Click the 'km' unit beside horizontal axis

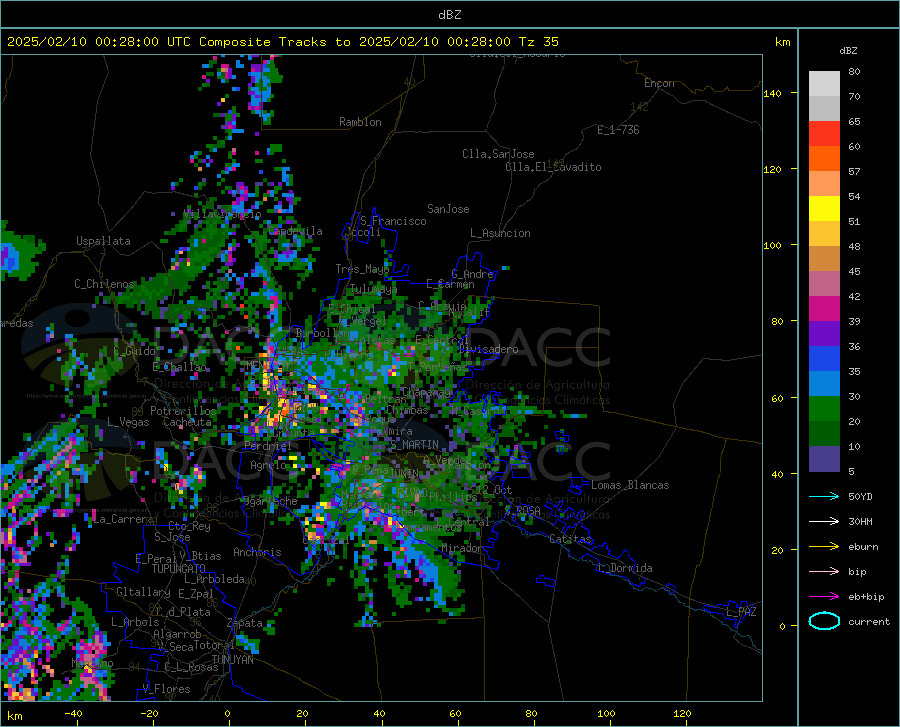[14, 716]
